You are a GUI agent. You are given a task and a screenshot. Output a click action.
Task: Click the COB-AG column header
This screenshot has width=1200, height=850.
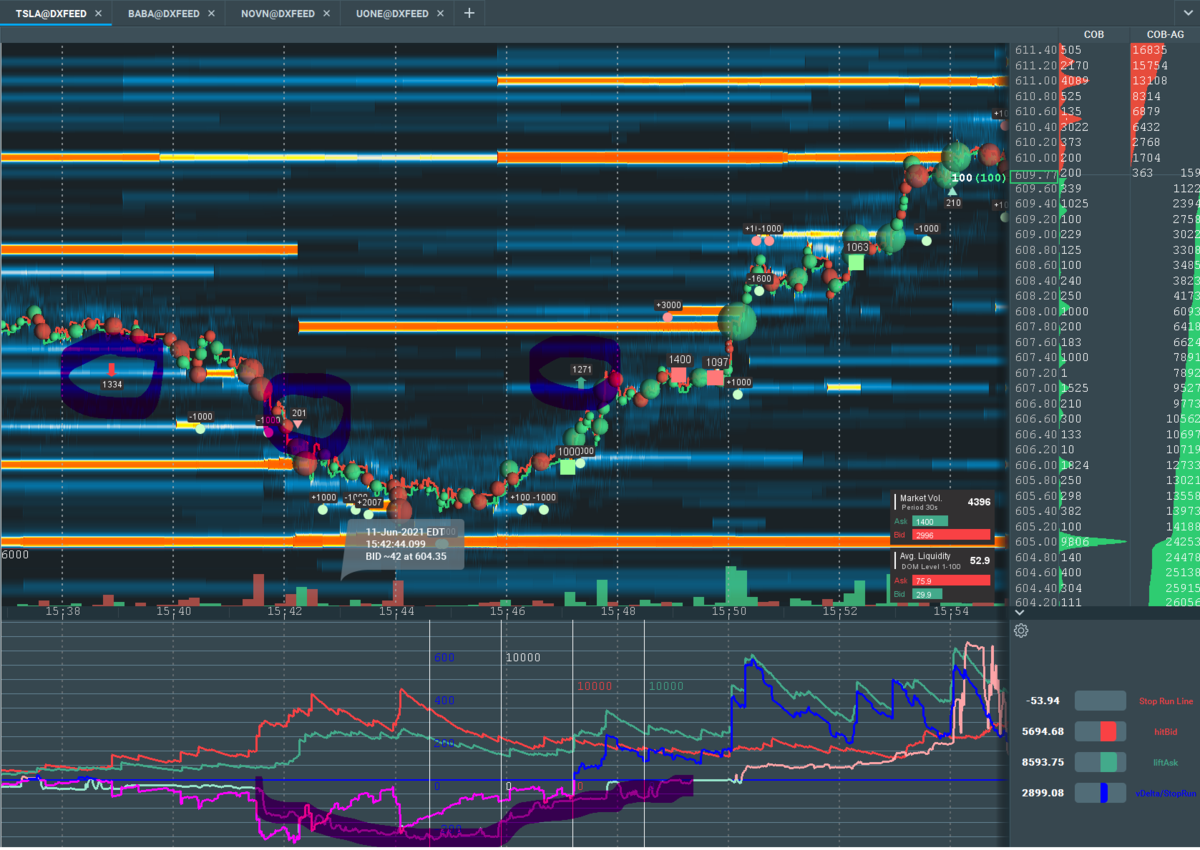tap(1165, 34)
